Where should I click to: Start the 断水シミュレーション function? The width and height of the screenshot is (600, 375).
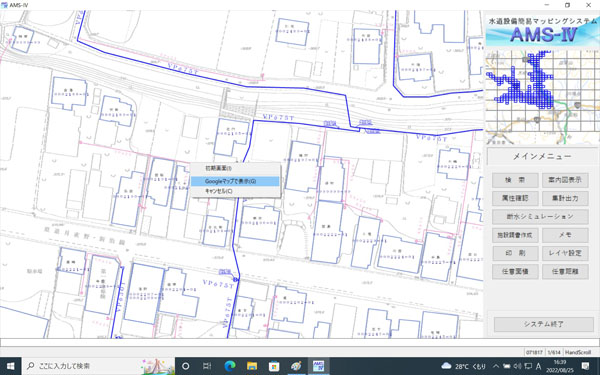coord(540,217)
